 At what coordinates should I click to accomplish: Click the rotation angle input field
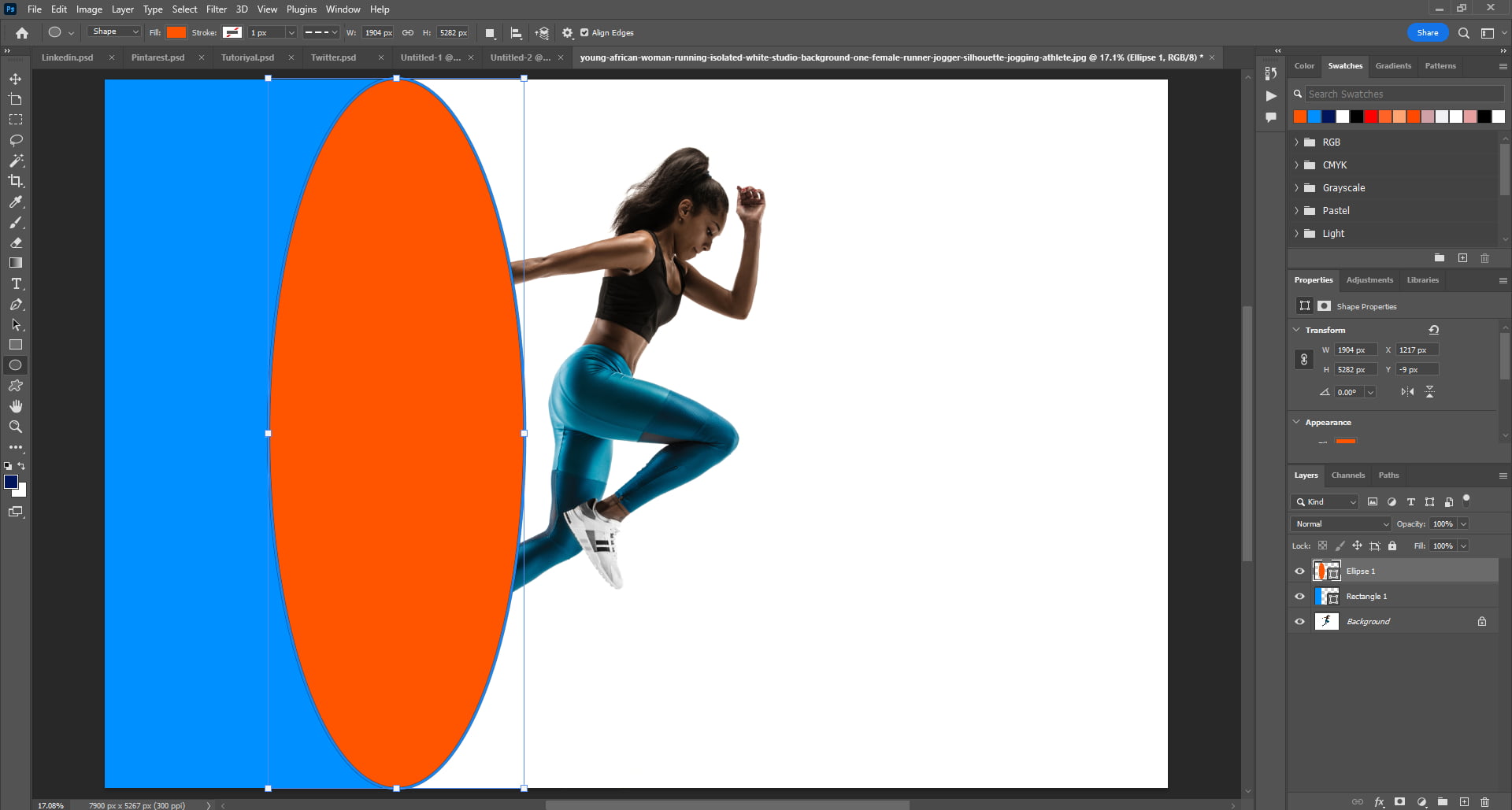point(1350,391)
